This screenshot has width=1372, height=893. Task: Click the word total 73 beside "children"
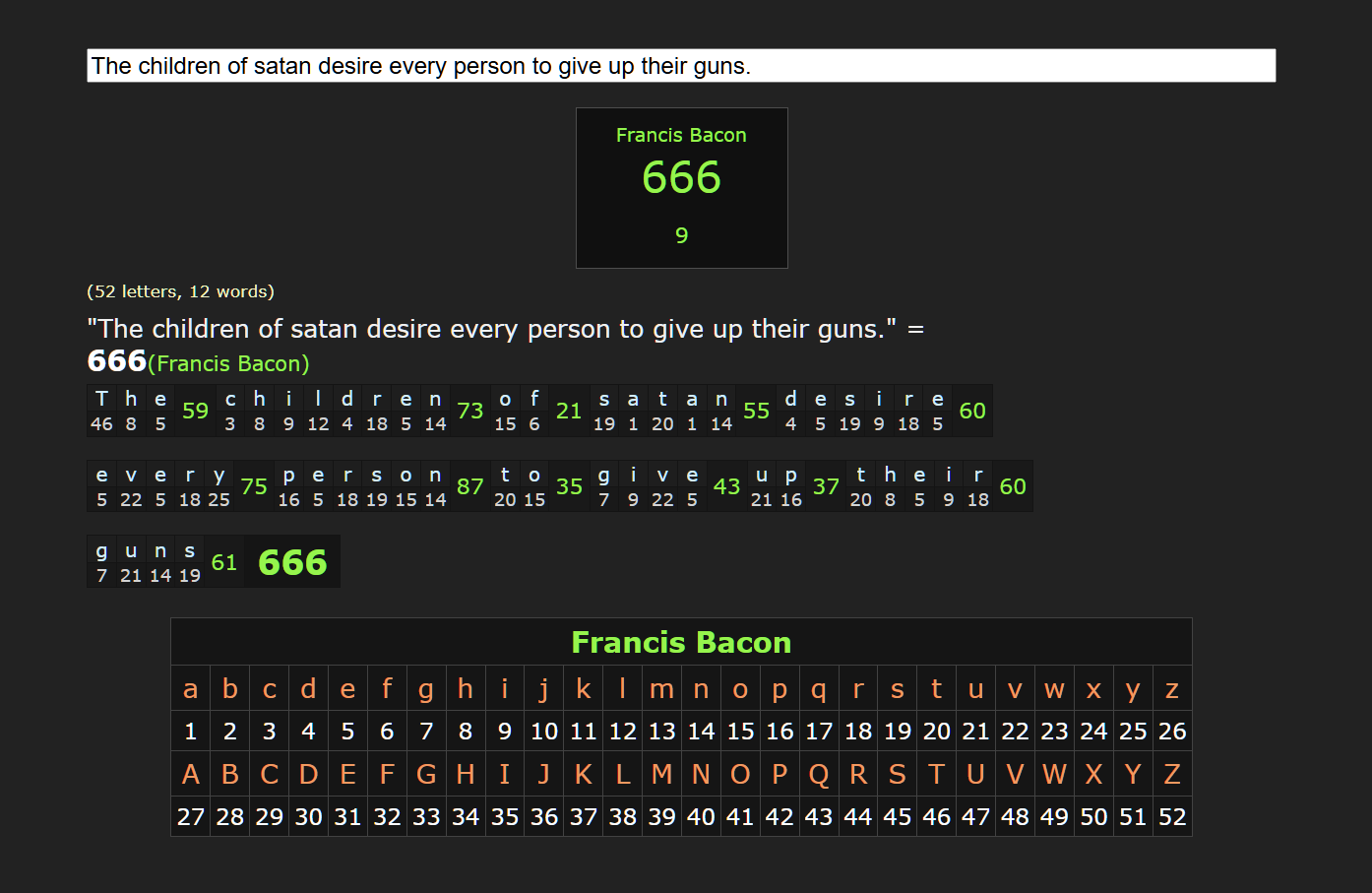(470, 411)
